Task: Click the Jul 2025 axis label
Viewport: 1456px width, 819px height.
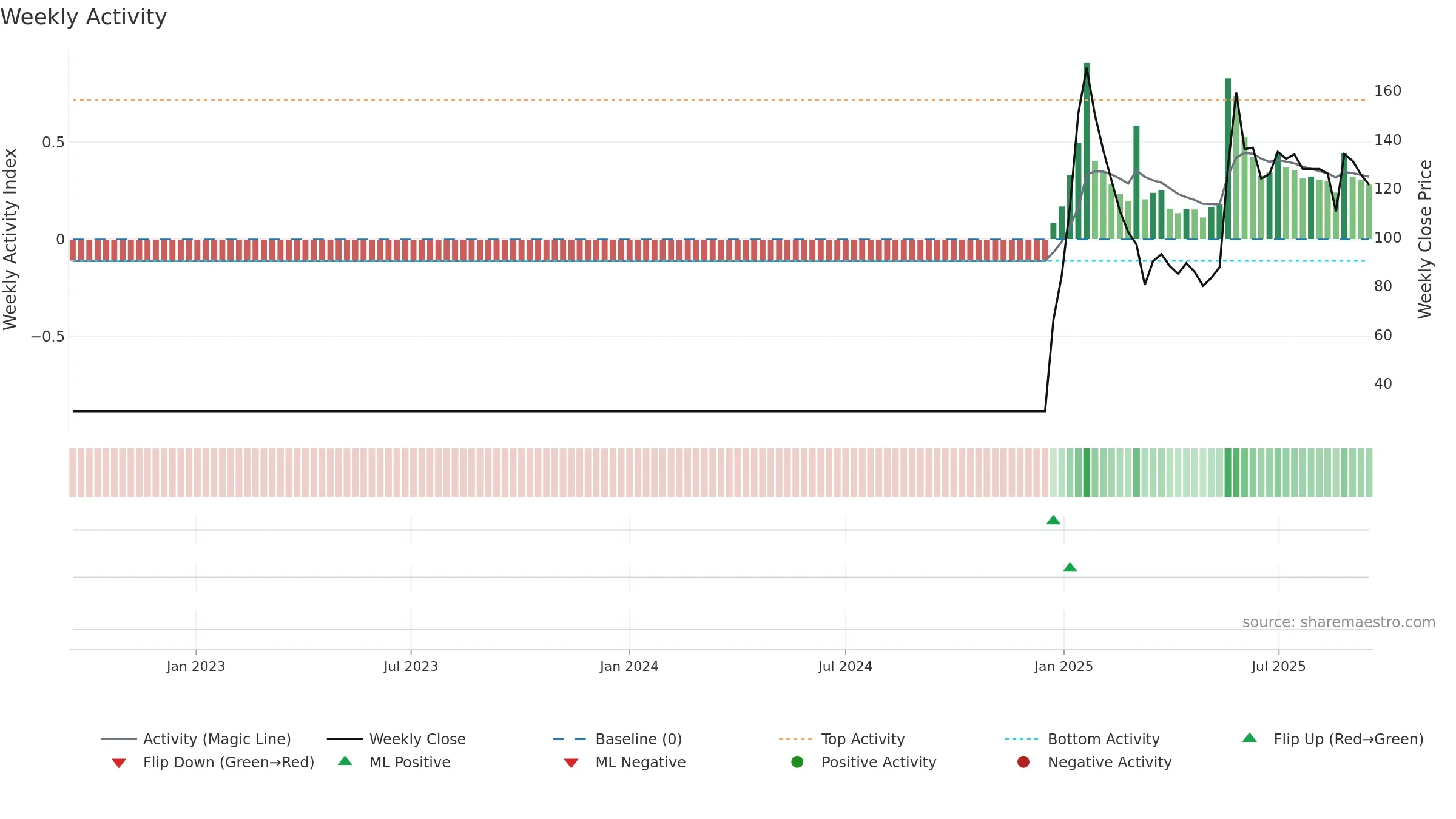Action: (x=1278, y=667)
